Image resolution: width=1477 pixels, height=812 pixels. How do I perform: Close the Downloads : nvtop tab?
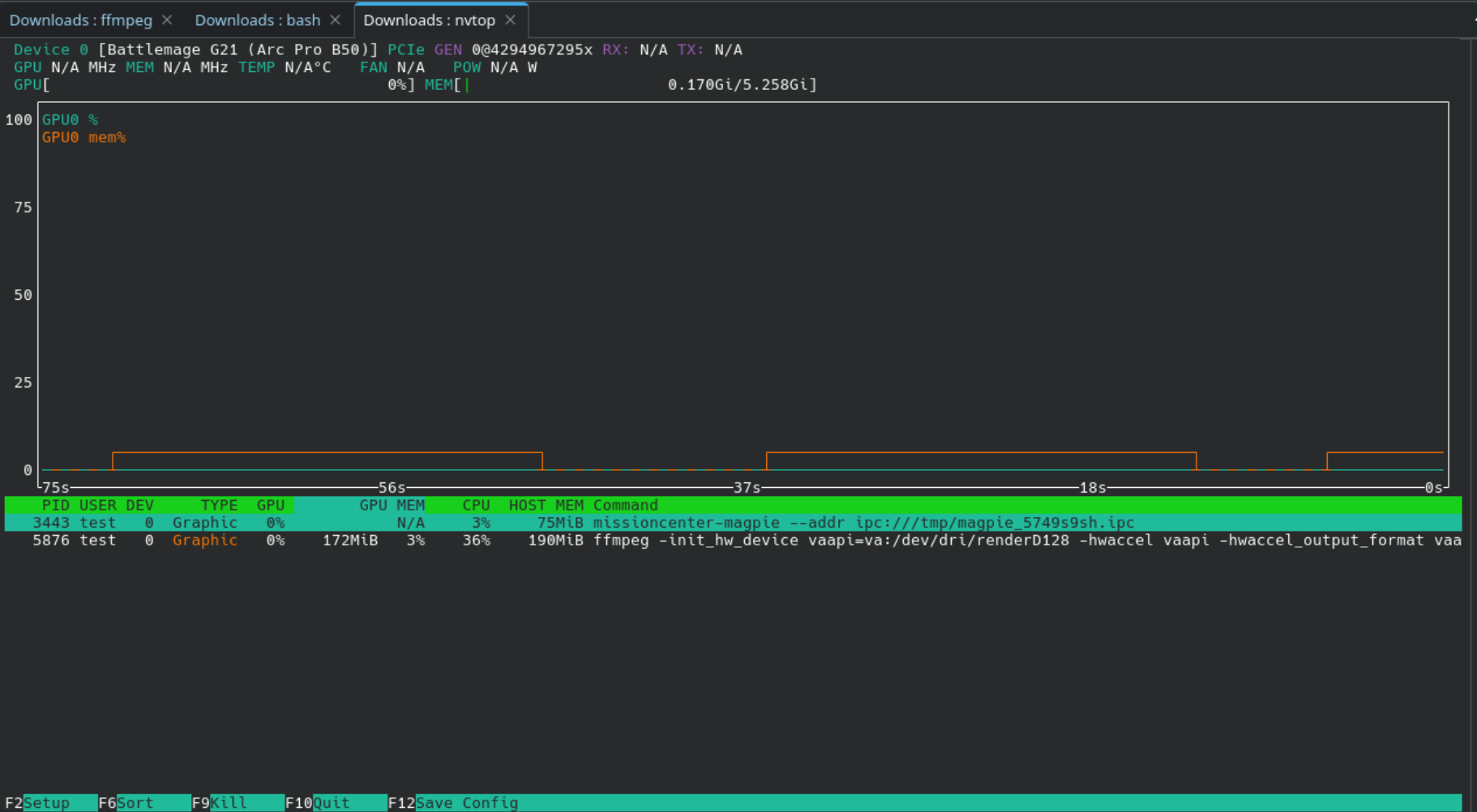coord(510,19)
